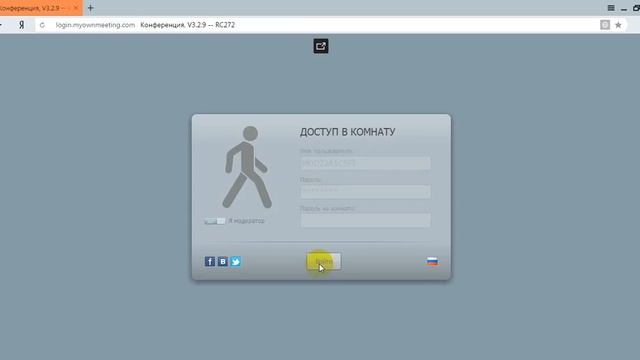Open the Russian flag language selector
The width and height of the screenshot is (640, 360).
(432, 261)
